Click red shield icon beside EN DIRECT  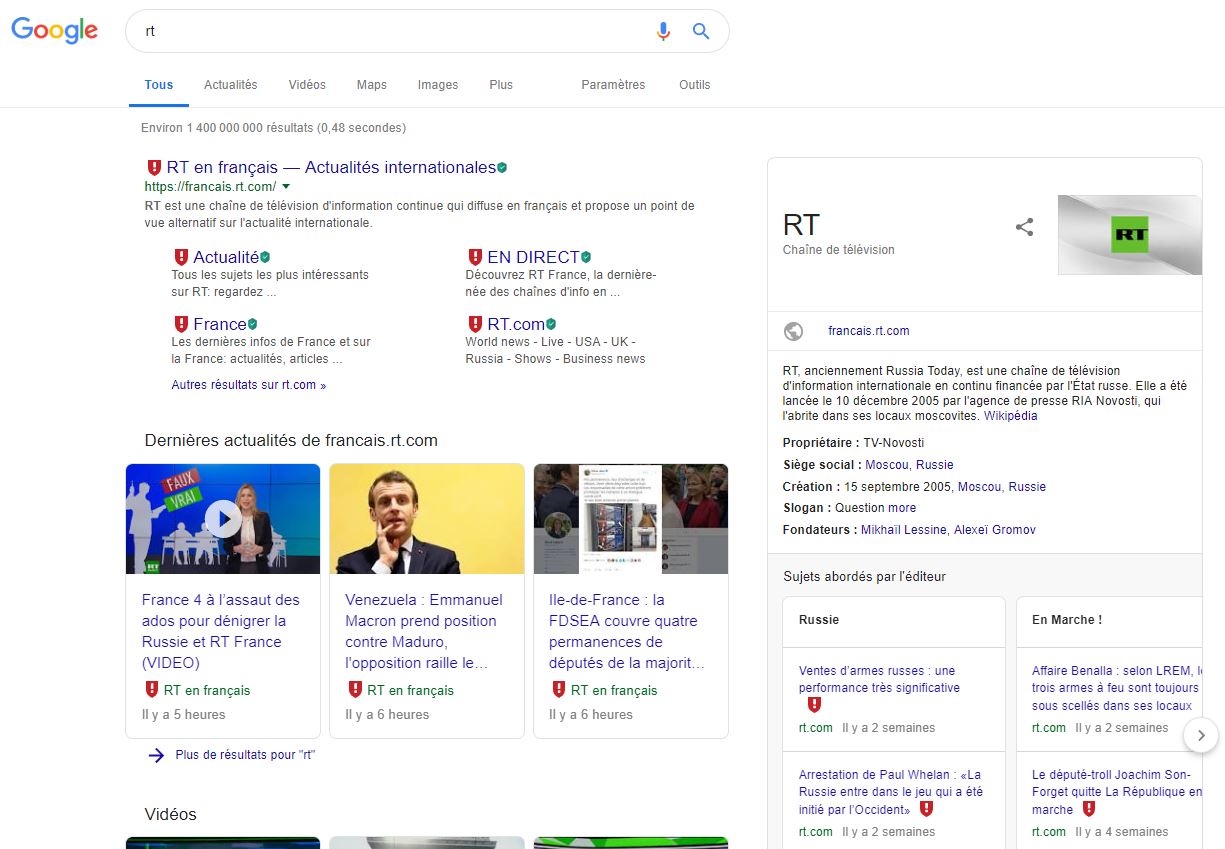click(x=475, y=257)
